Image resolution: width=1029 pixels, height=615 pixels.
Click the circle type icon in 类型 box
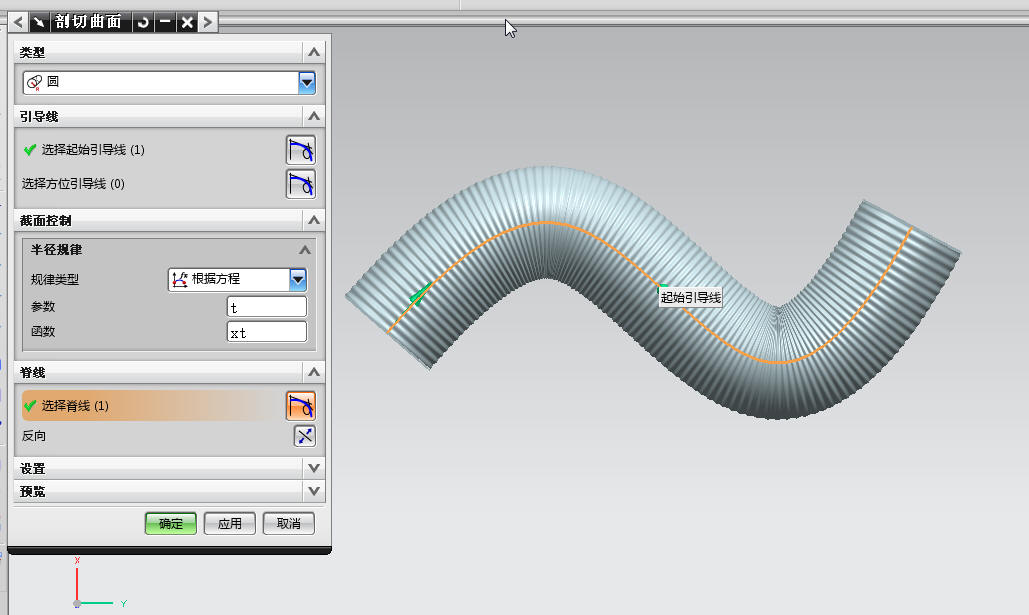pos(34,83)
